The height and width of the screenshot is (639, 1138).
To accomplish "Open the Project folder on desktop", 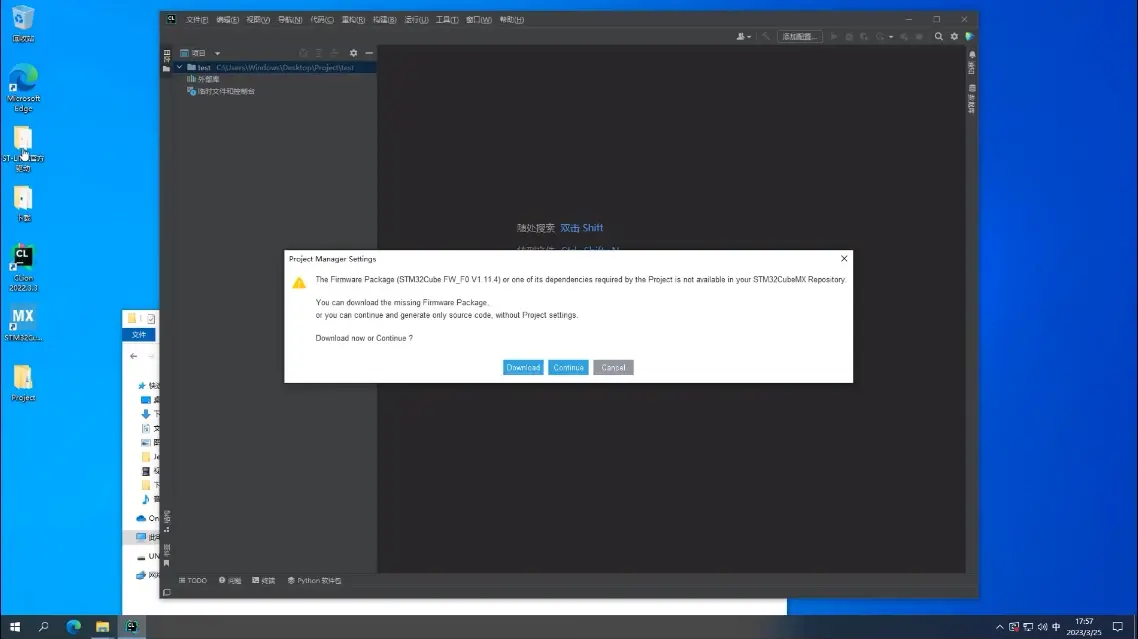I will click(23, 383).
